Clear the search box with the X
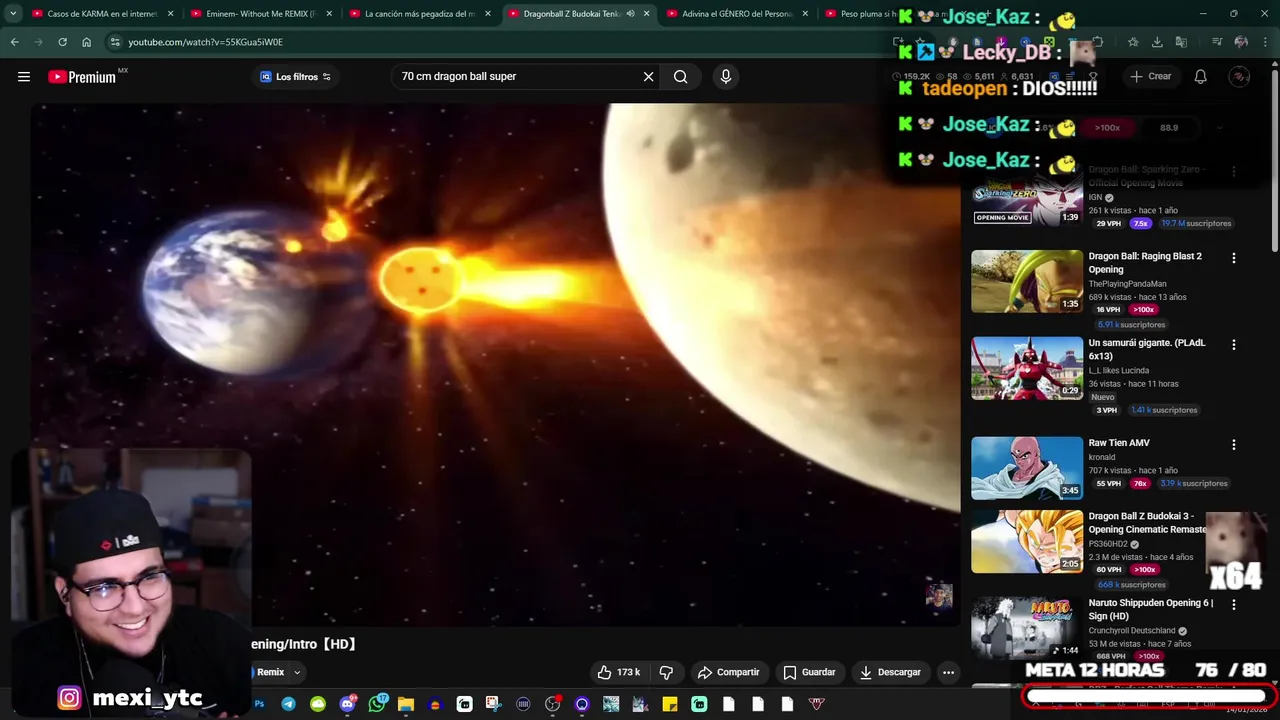 point(648,77)
